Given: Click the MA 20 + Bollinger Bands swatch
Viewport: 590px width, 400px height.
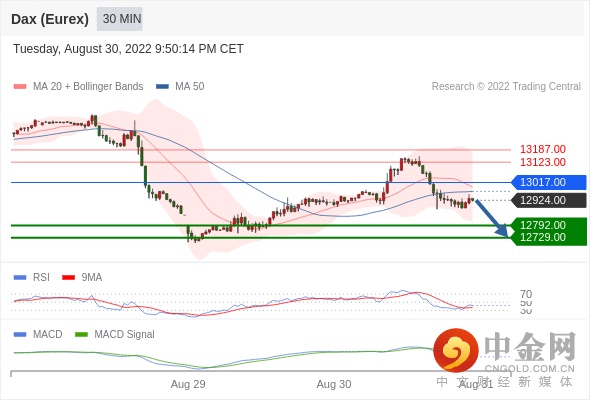Looking at the screenshot, I should [x=20, y=87].
